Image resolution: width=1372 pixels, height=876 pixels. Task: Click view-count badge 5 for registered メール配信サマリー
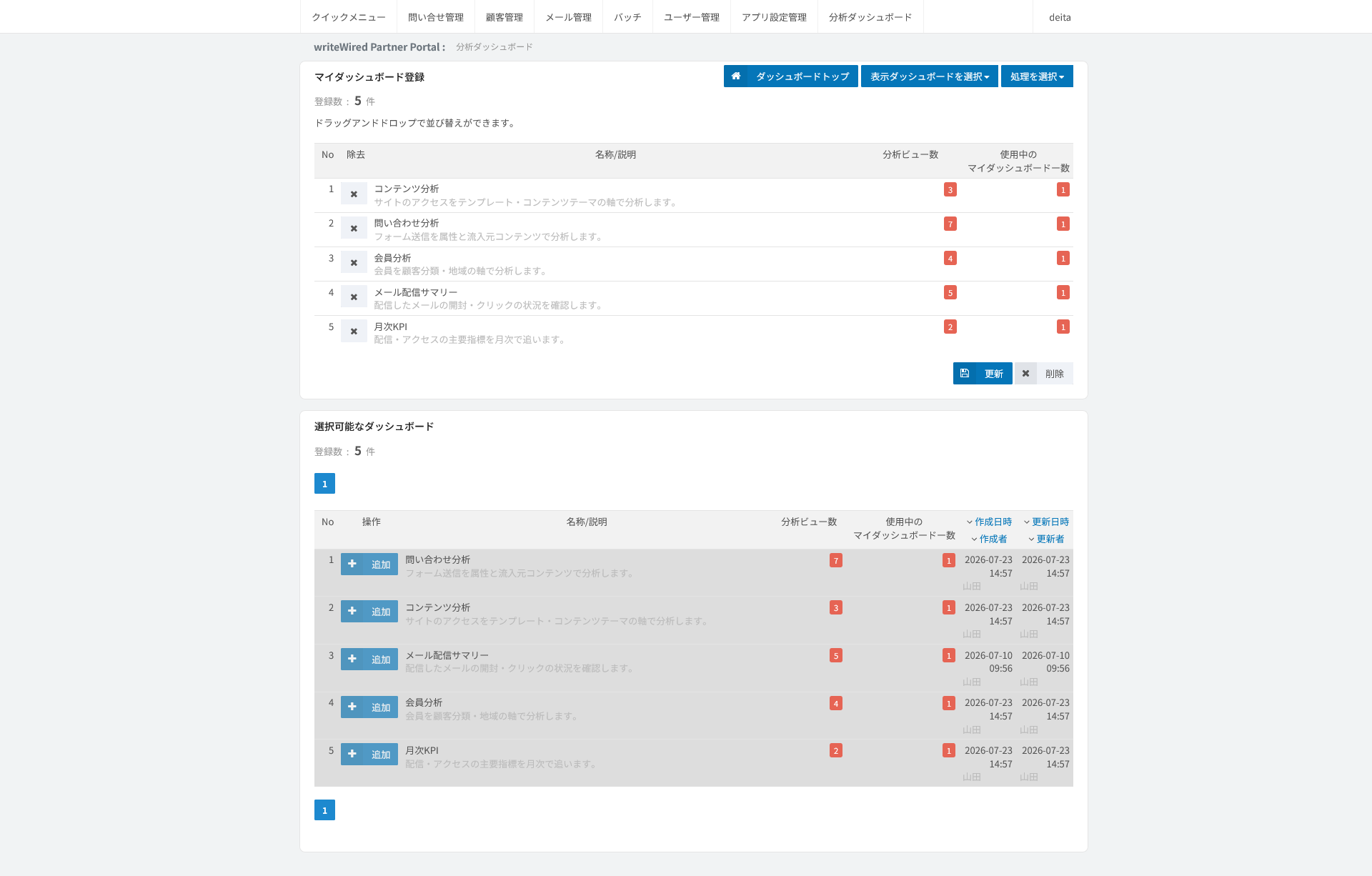[x=950, y=292]
